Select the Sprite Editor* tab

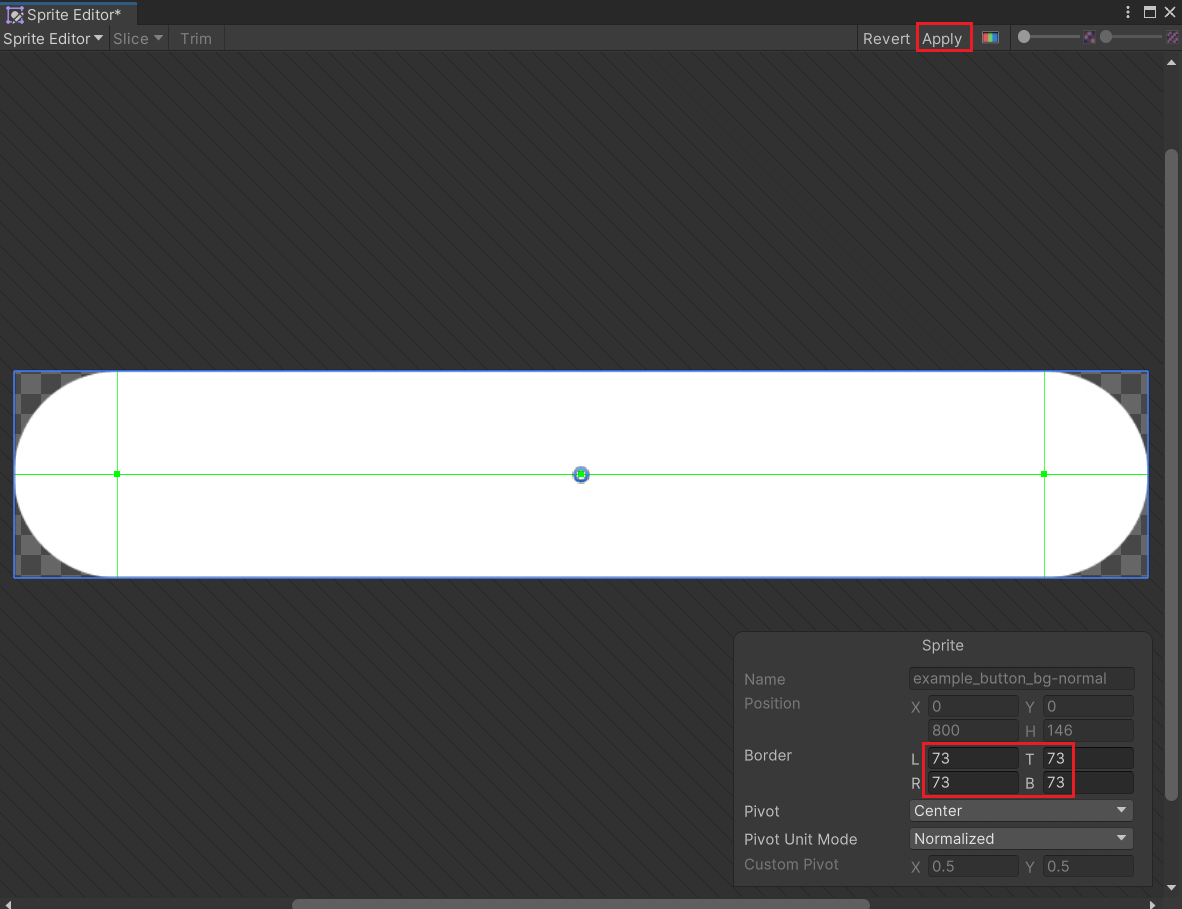point(69,14)
